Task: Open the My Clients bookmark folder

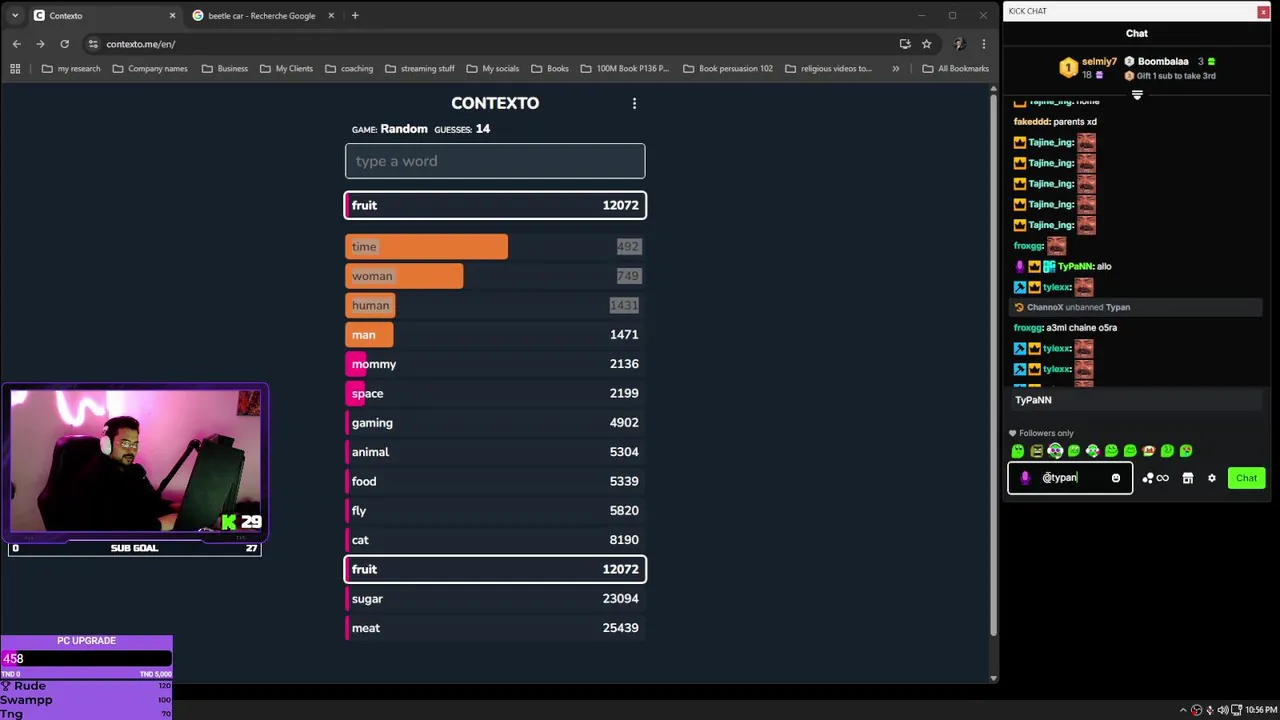Action: tap(287, 69)
